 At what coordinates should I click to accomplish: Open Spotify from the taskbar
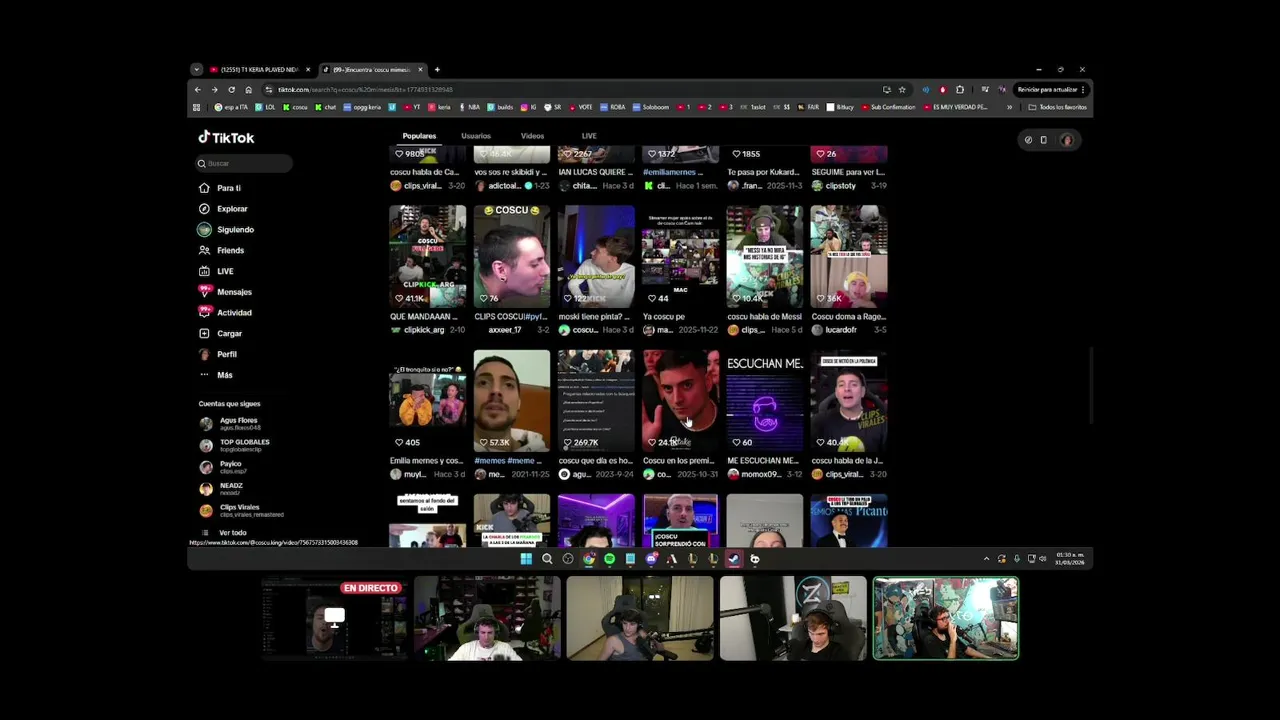[x=609, y=559]
